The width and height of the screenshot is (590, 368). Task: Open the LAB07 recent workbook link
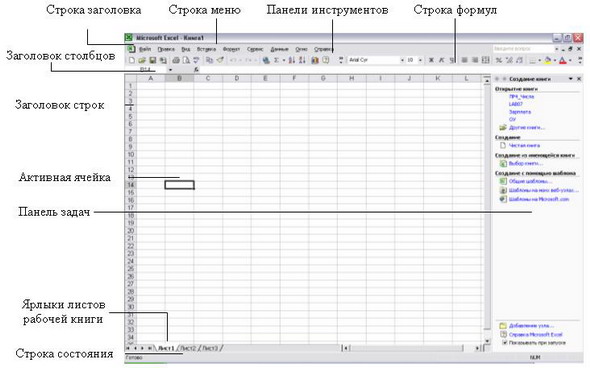click(515, 104)
